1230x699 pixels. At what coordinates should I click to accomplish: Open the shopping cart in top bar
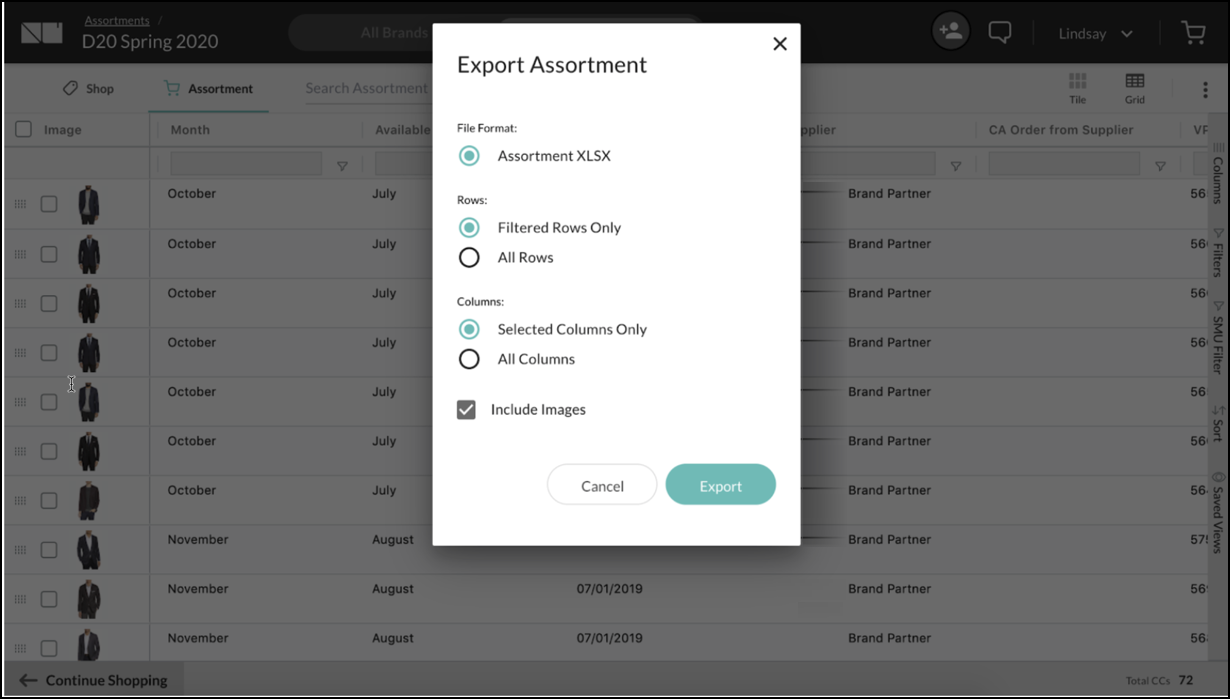tap(1193, 33)
